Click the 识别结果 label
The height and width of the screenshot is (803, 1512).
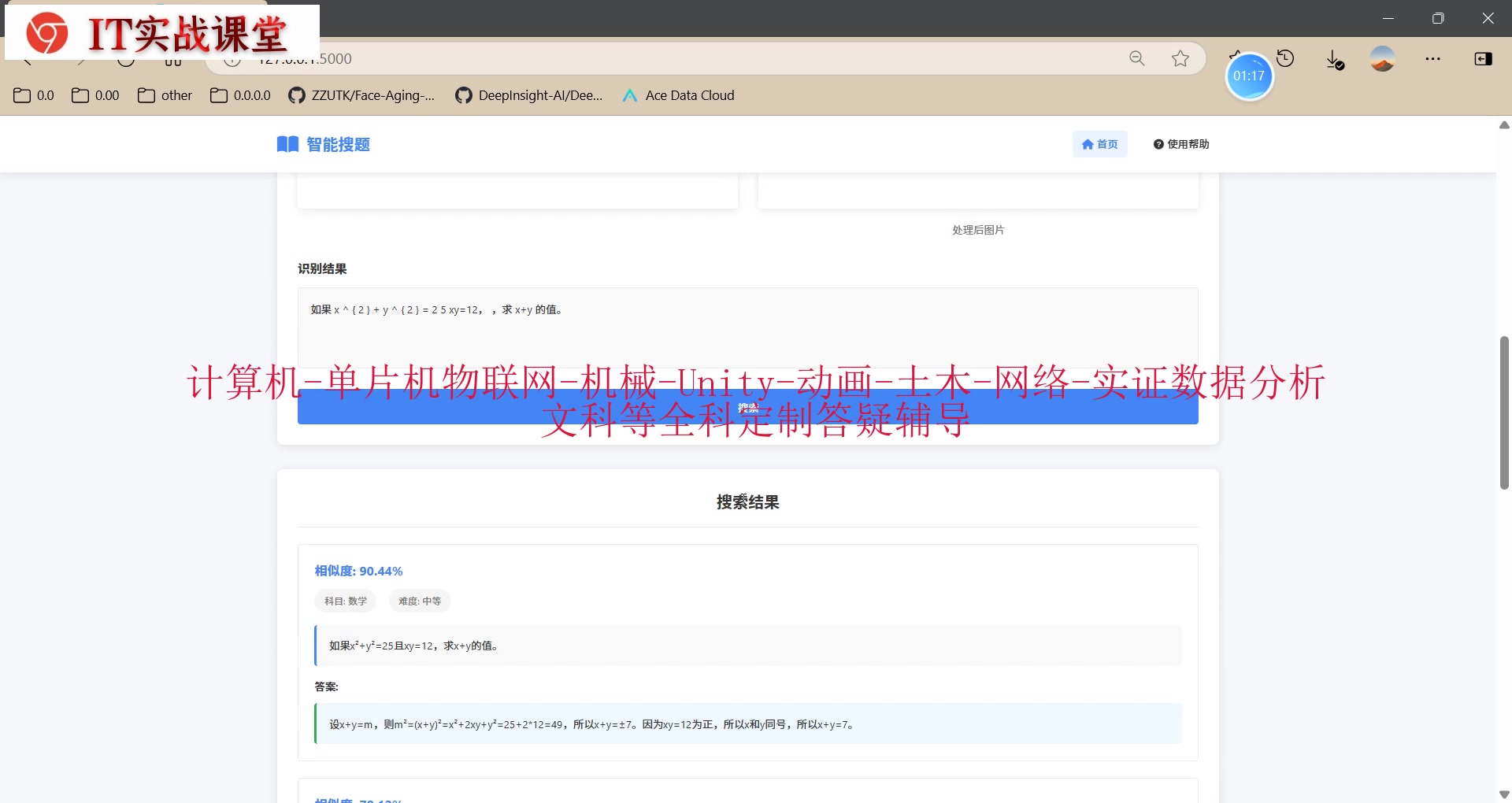click(322, 268)
